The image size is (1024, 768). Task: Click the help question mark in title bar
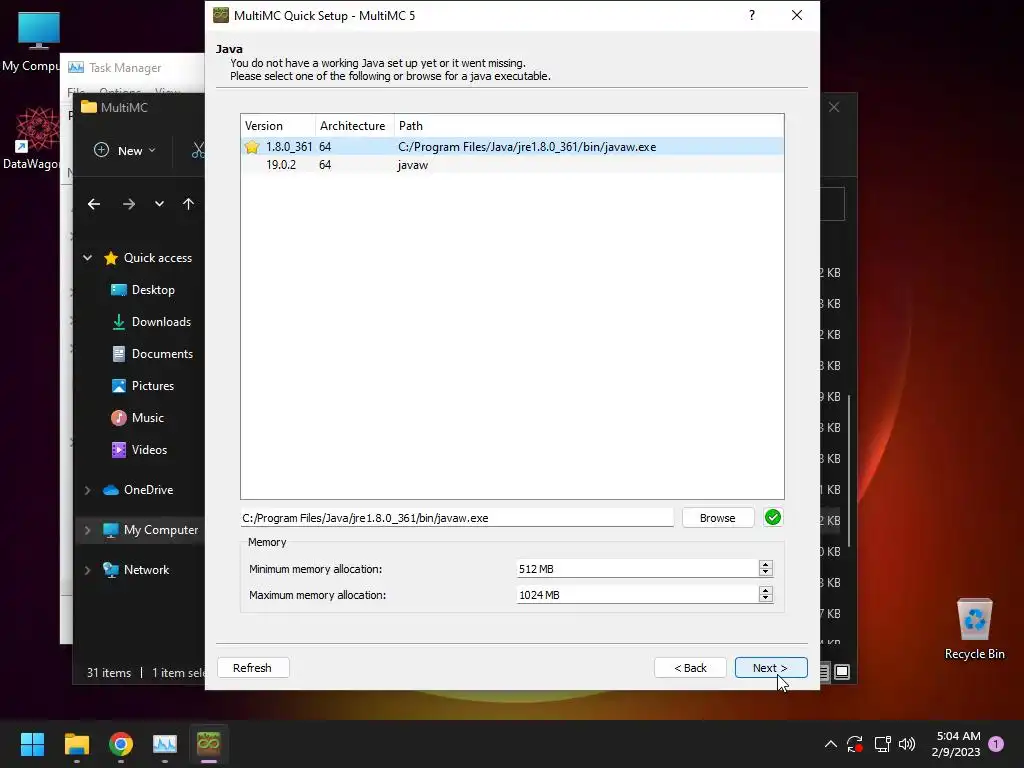[752, 15]
